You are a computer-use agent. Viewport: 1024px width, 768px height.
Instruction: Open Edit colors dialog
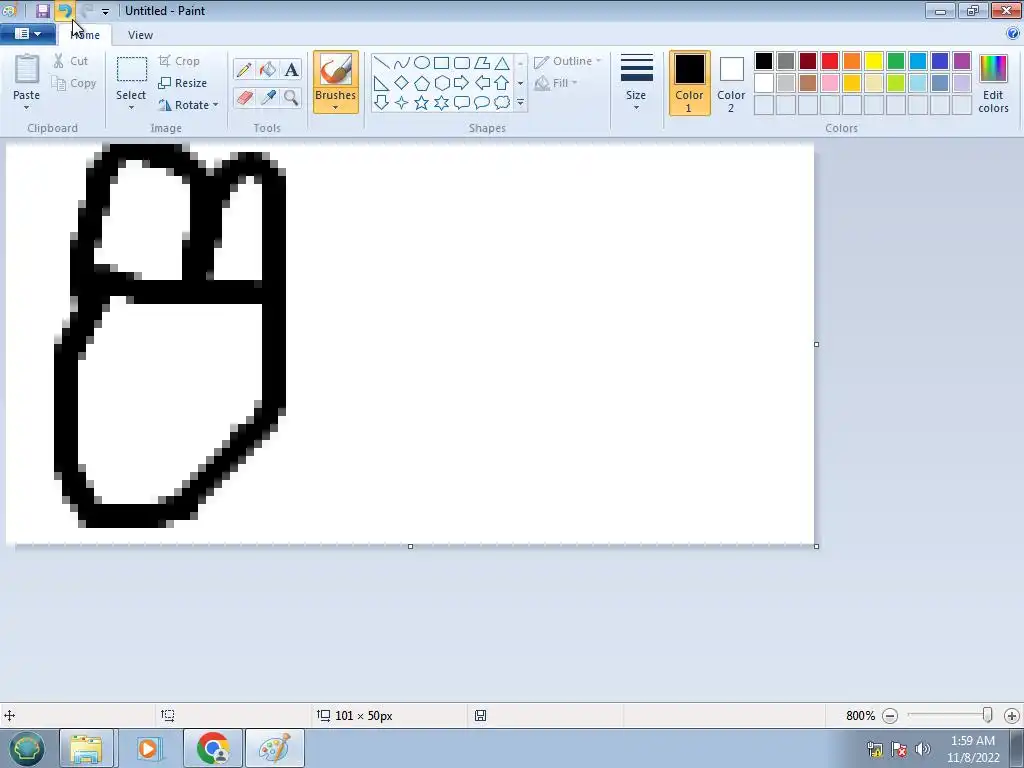point(993,84)
